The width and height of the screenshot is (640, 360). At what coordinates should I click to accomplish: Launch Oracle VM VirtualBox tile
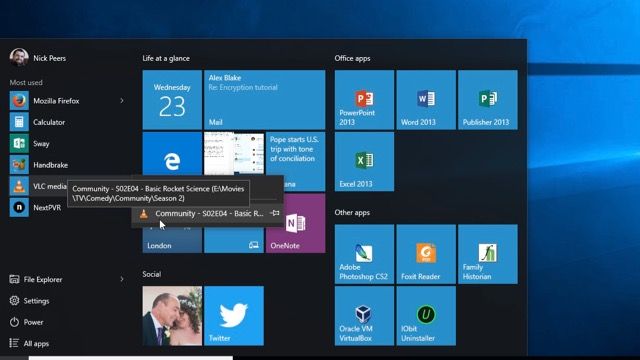click(364, 316)
